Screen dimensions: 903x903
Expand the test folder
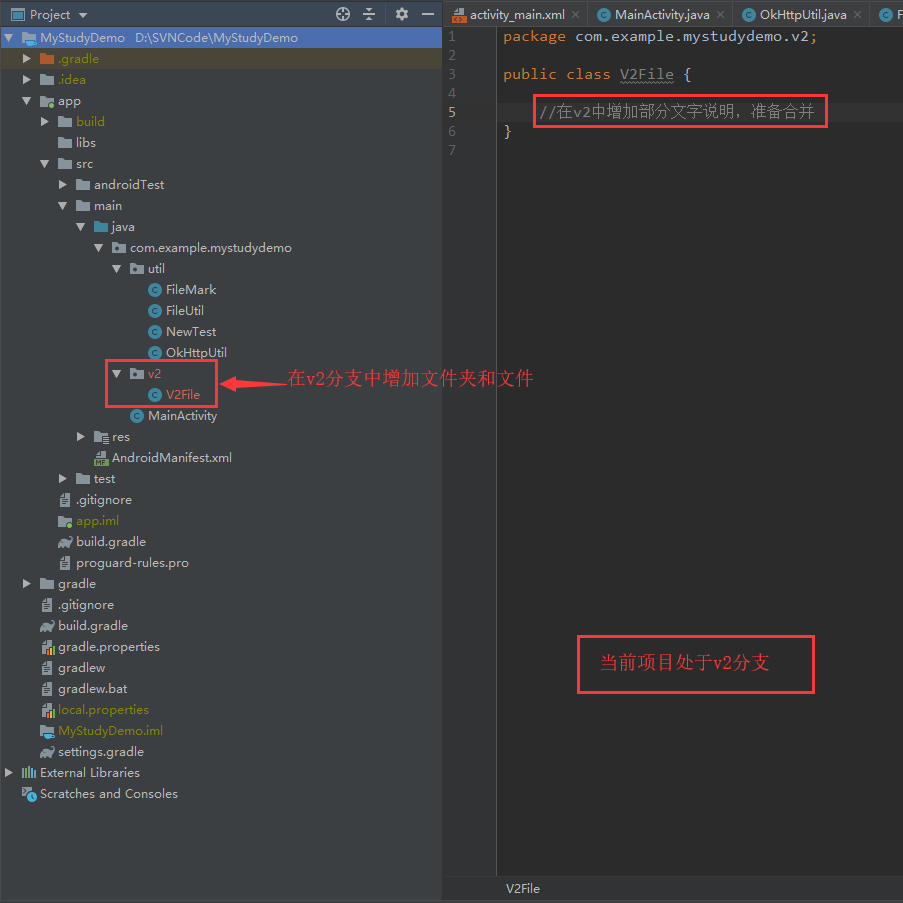coord(63,479)
